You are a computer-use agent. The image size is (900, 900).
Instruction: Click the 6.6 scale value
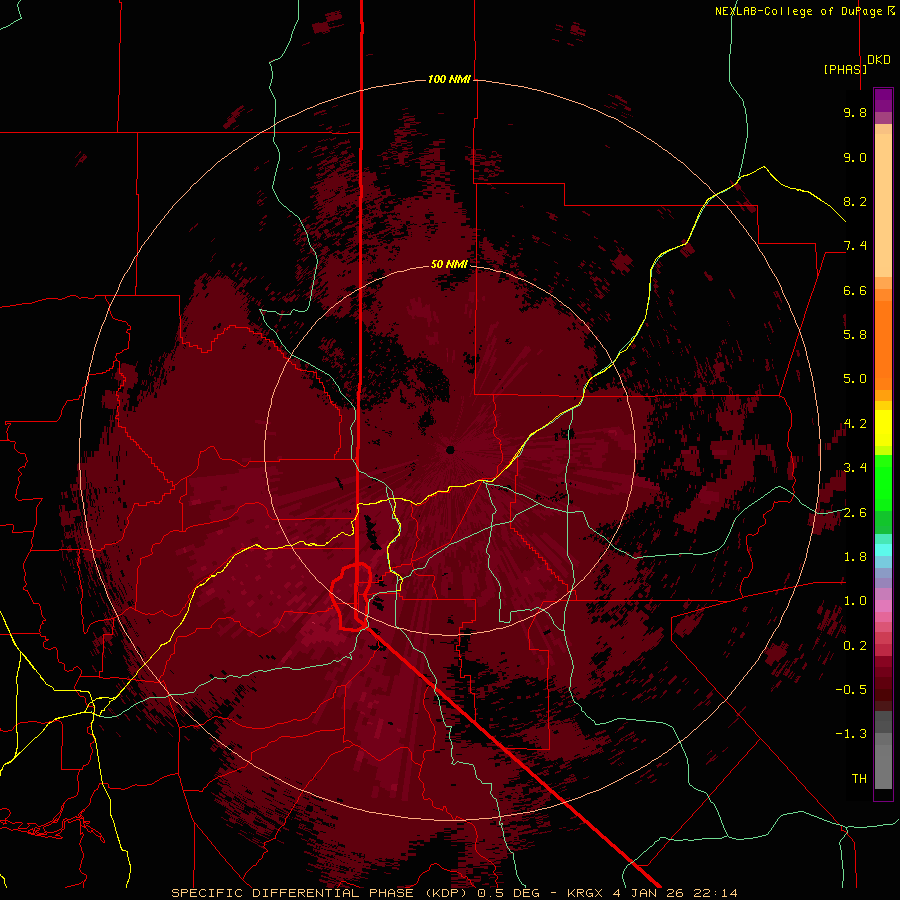(855, 290)
